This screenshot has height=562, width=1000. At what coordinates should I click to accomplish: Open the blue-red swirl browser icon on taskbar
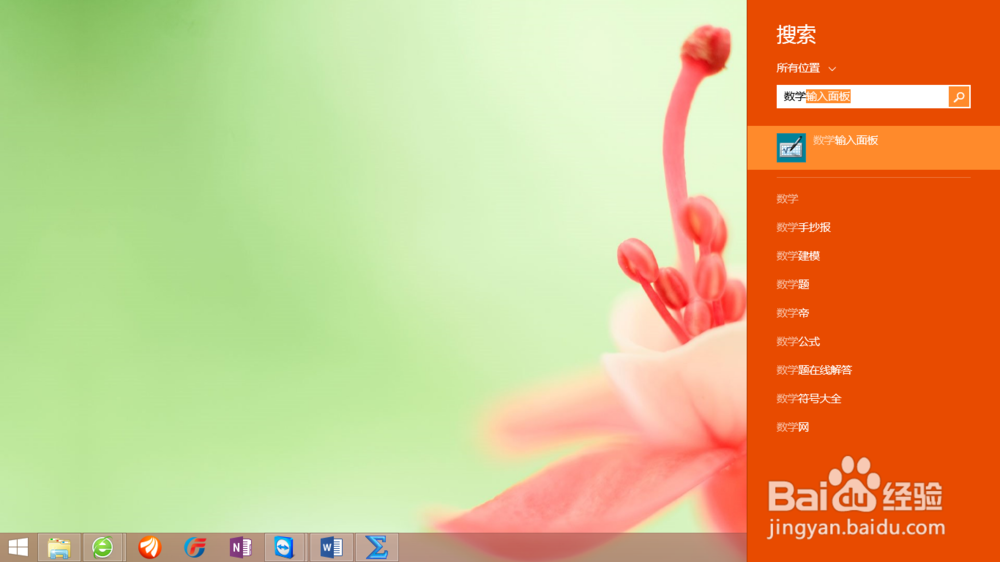pyautogui.click(x=195, y=547)
